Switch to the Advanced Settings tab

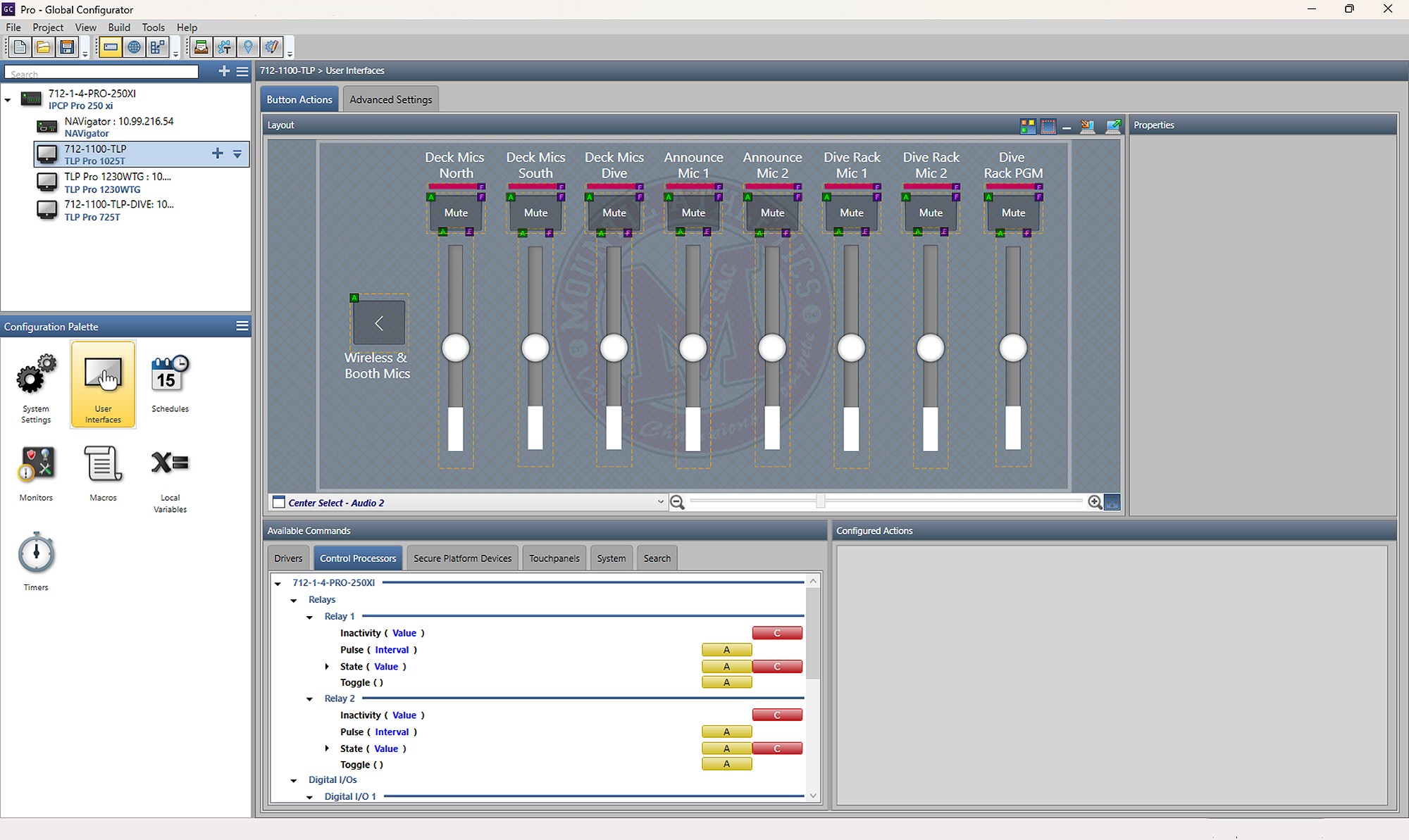[x=390, y=99]
